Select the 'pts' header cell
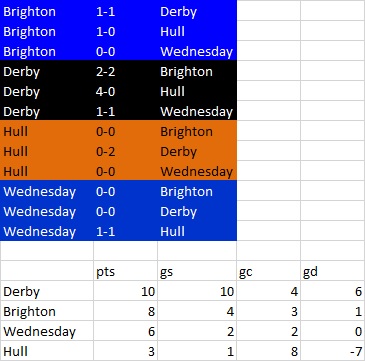The width and height of the screenshot is (365, 361). pos(125,272)
